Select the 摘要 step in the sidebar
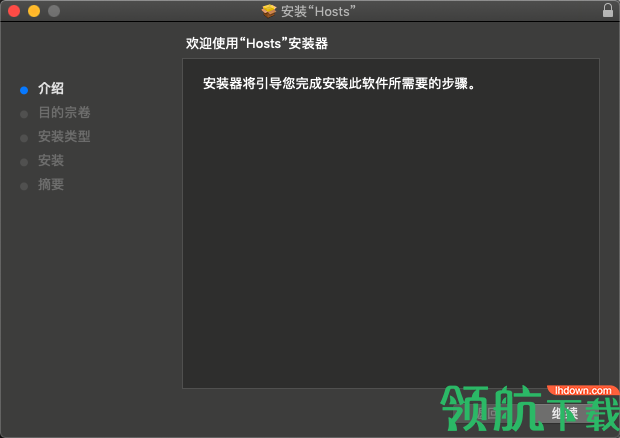This screenshot has width=620, height=438. (51, 184)
